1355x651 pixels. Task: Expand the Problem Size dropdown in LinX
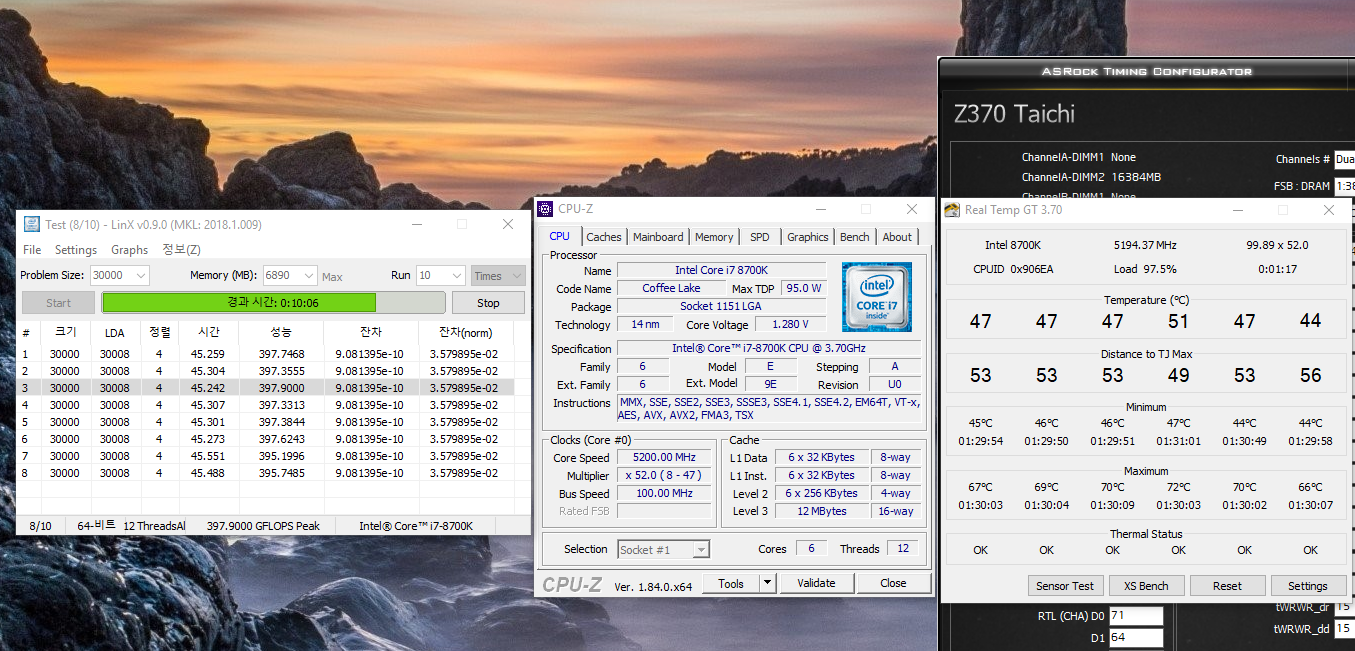[139, 276]
